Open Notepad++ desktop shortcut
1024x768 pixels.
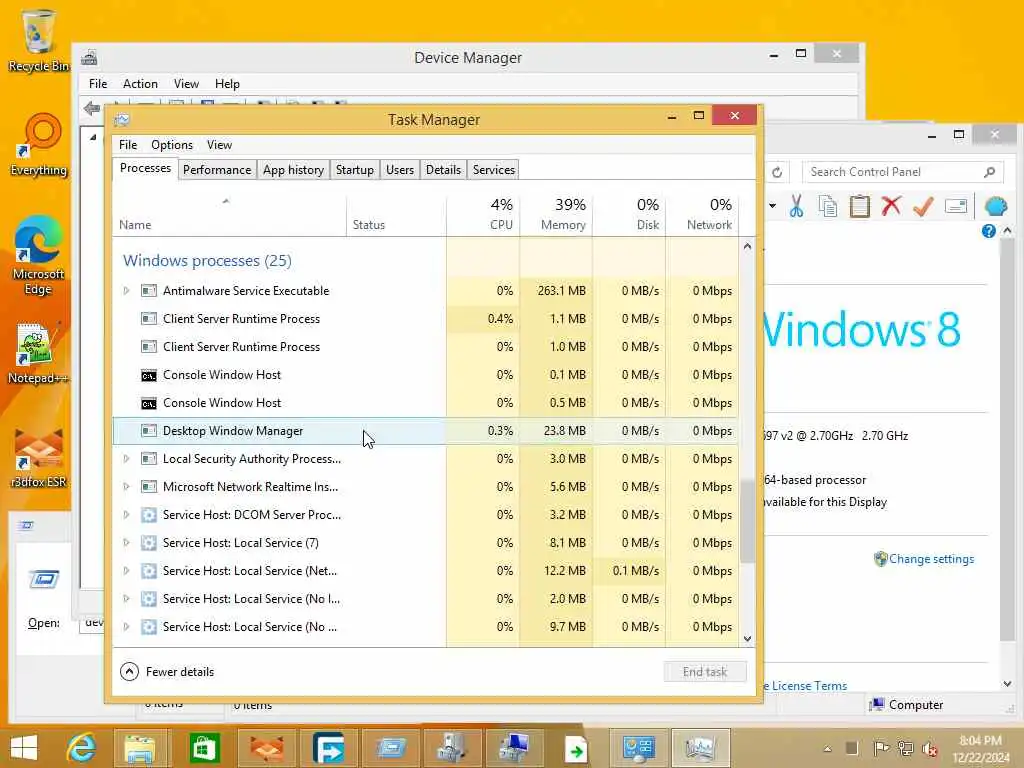coord(37,353)
